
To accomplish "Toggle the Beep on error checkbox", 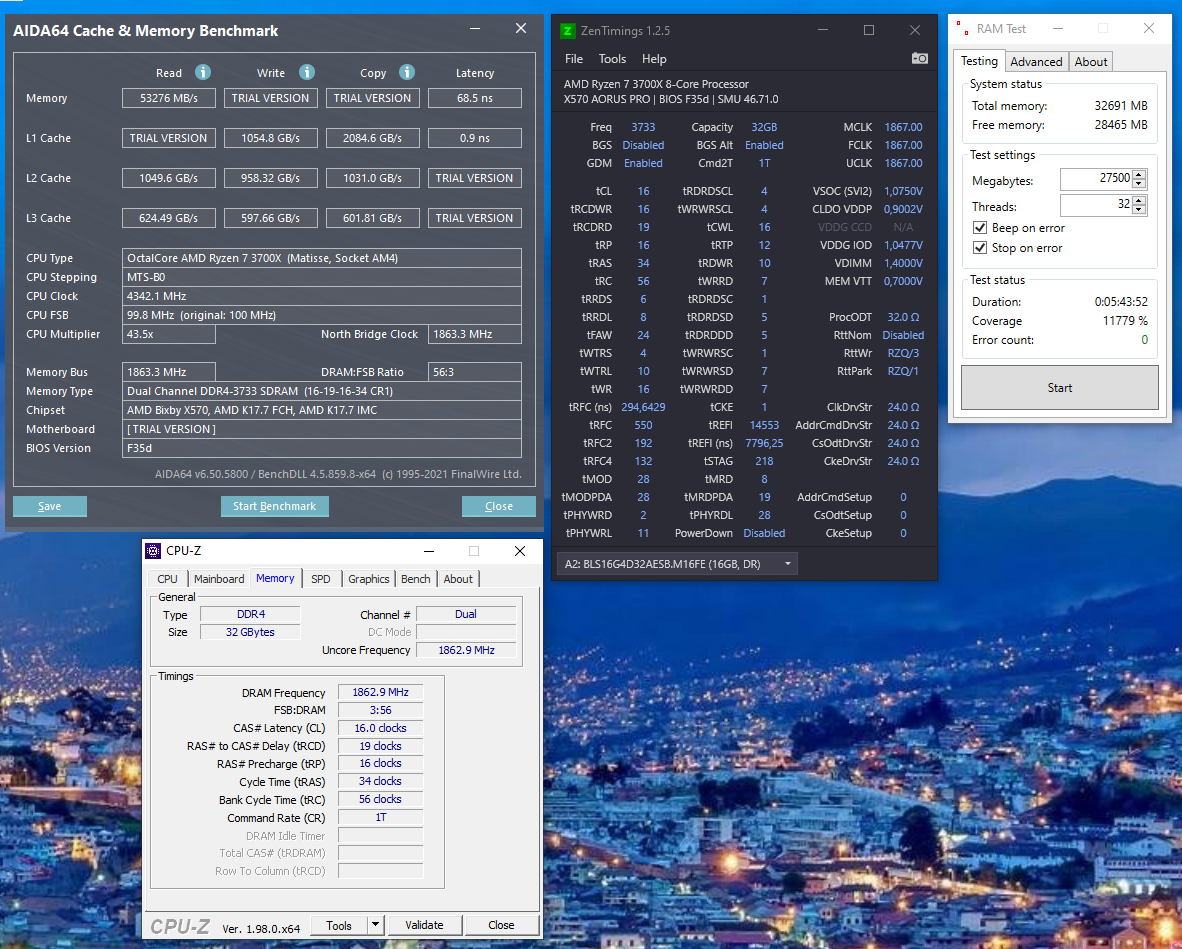I will click(x=980, y=228).
